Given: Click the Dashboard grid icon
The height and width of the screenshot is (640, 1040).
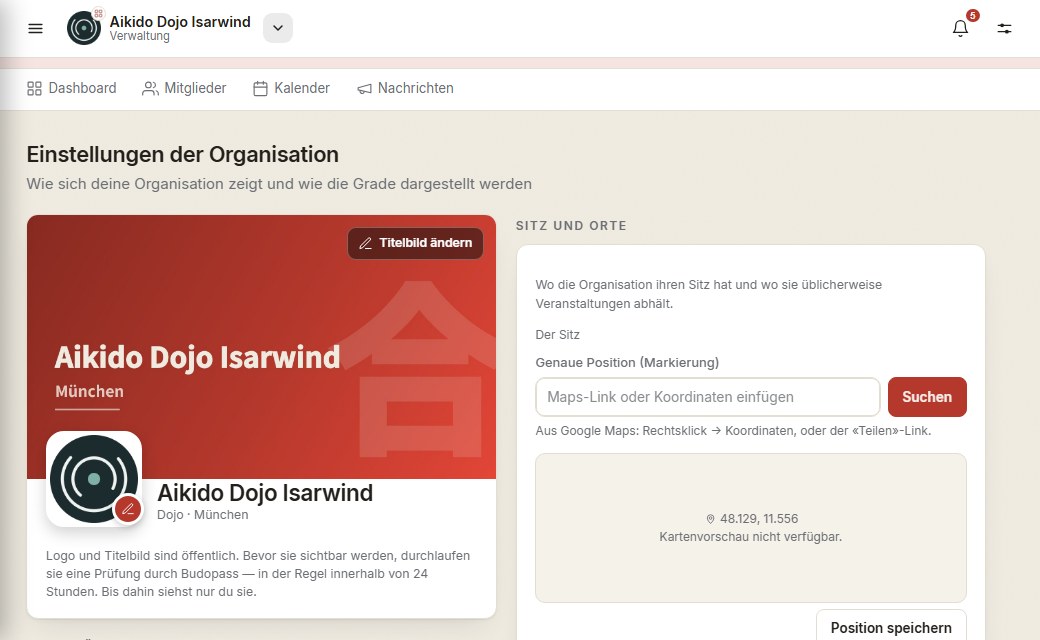Looking at the screenshot, I should 34,88.
